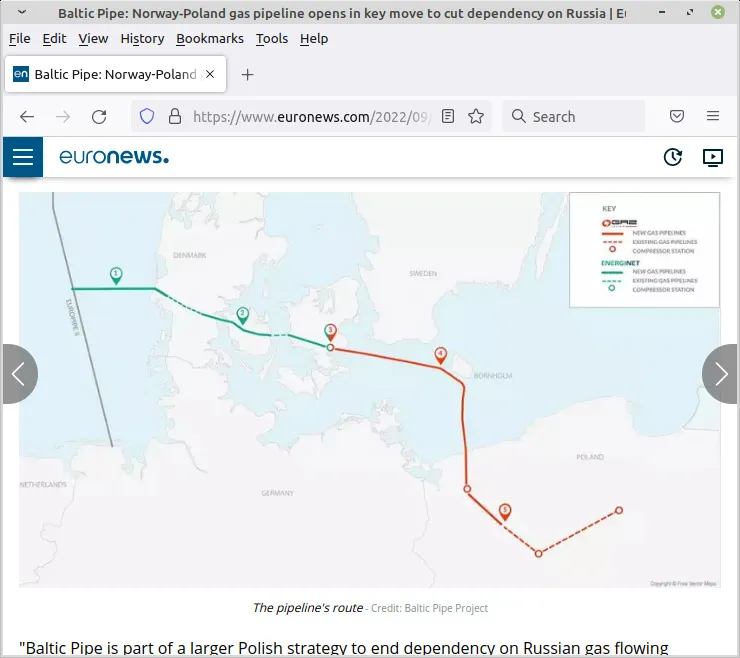
Task: Expand the window title dropdown chevron
Action: [22, 12]
